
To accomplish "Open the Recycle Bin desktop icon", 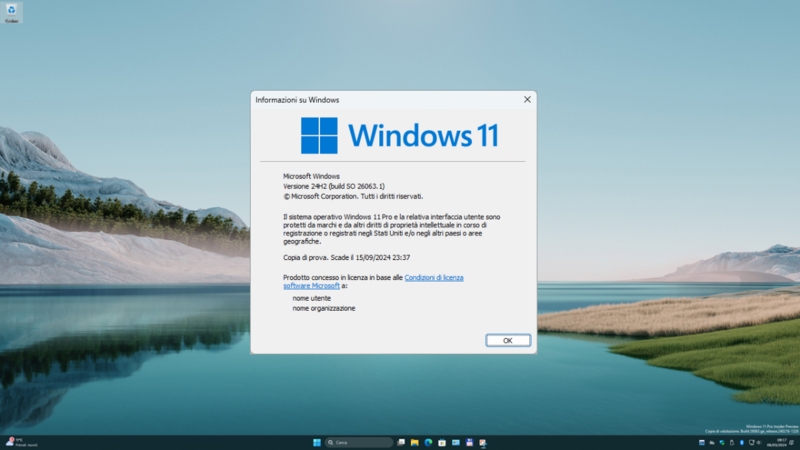I will (11, 12).
